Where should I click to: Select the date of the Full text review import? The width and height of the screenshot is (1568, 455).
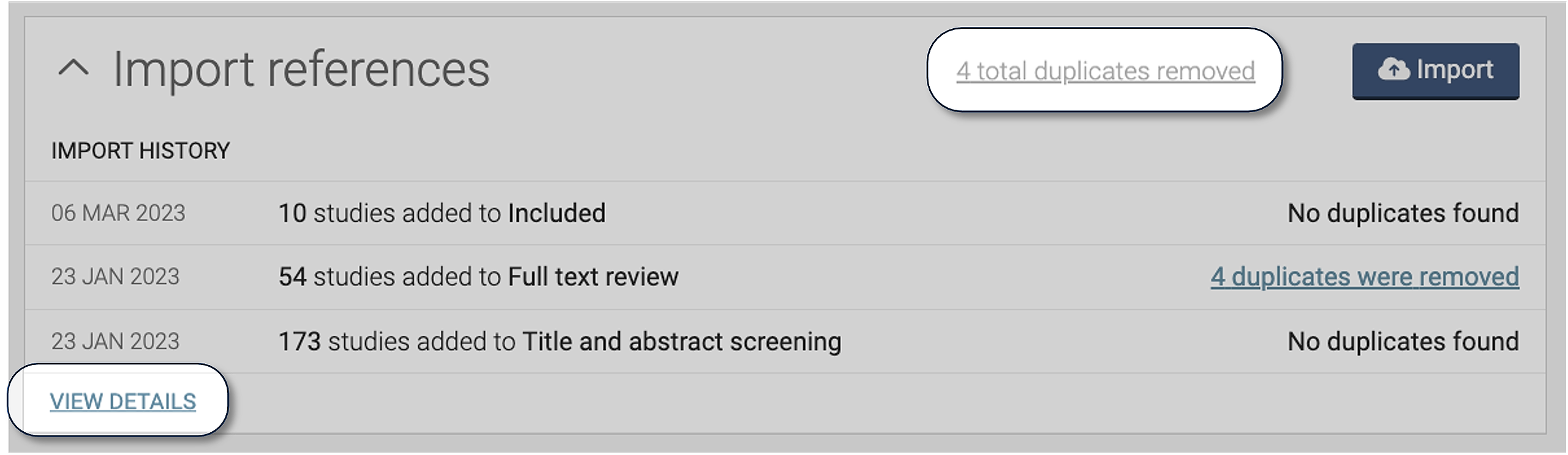click(115, 277)
